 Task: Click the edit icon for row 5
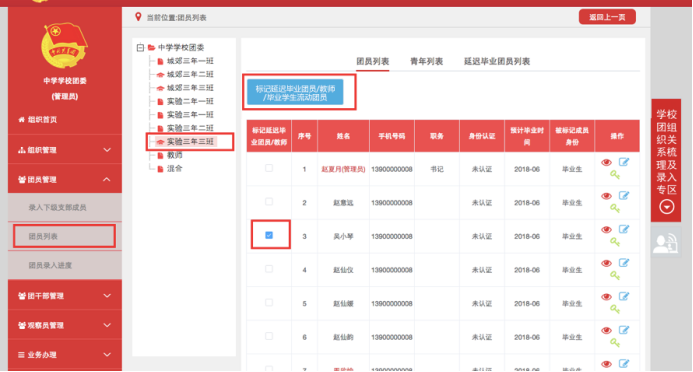624,296
